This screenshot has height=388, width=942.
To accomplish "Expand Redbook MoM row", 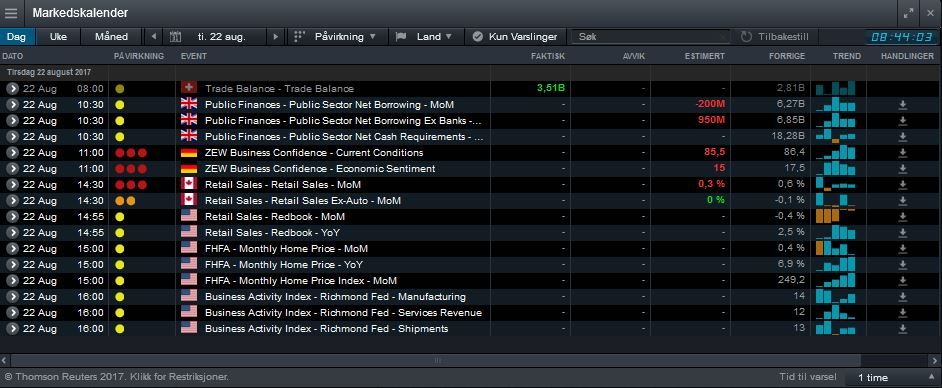I will tap(13, 216).
